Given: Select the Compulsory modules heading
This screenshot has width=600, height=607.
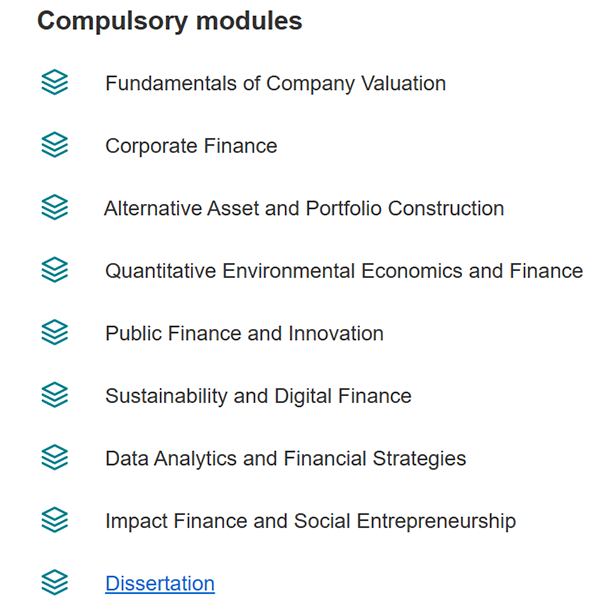Looking at the screenshot, I should [170, 21].
